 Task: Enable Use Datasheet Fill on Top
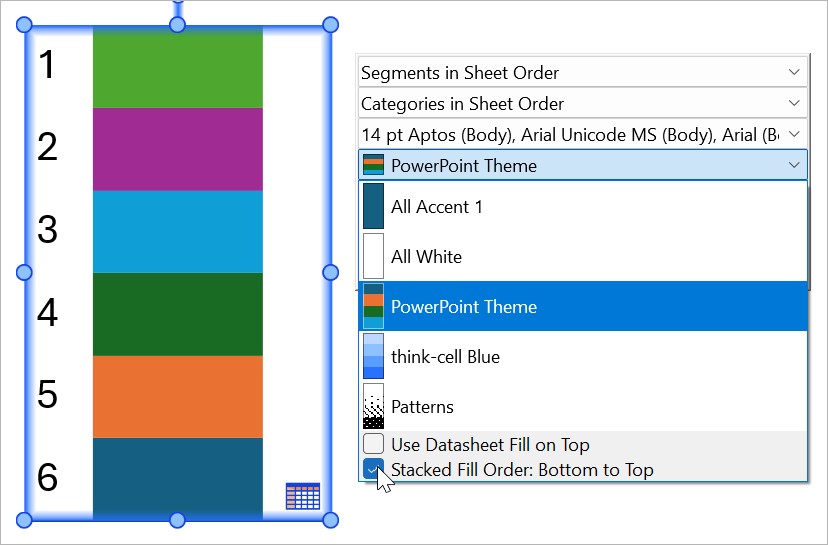pyautogui.click(x=374, y=444)
